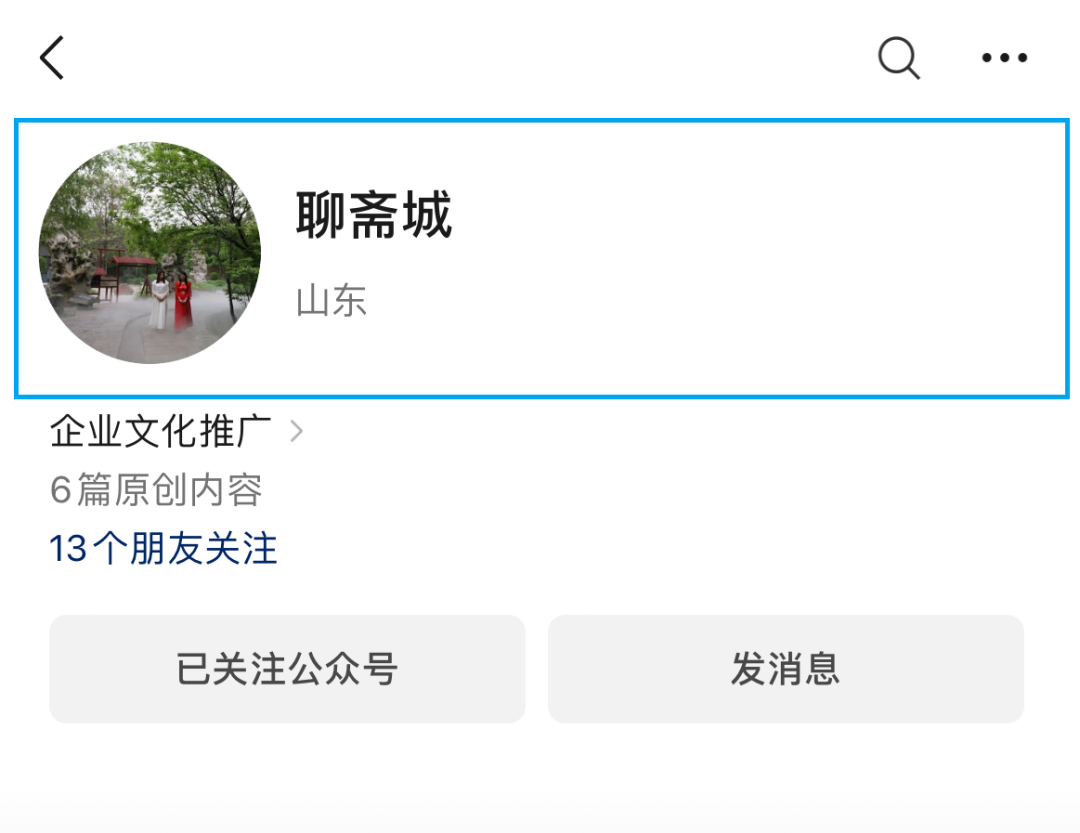1080x833 pixels.
Task: Tap the two women in avatar picture
Action: coord(172,300)
